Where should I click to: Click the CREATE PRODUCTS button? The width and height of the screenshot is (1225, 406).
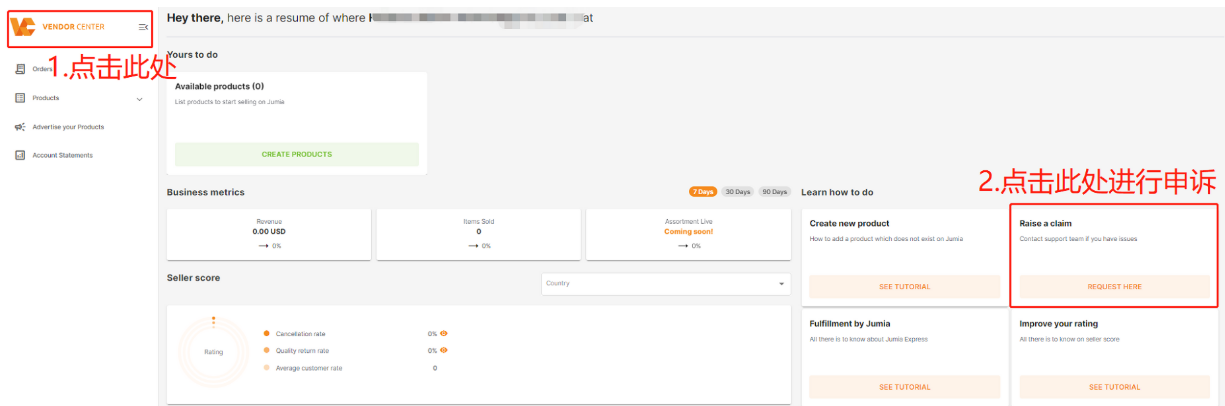coord(297,154)
